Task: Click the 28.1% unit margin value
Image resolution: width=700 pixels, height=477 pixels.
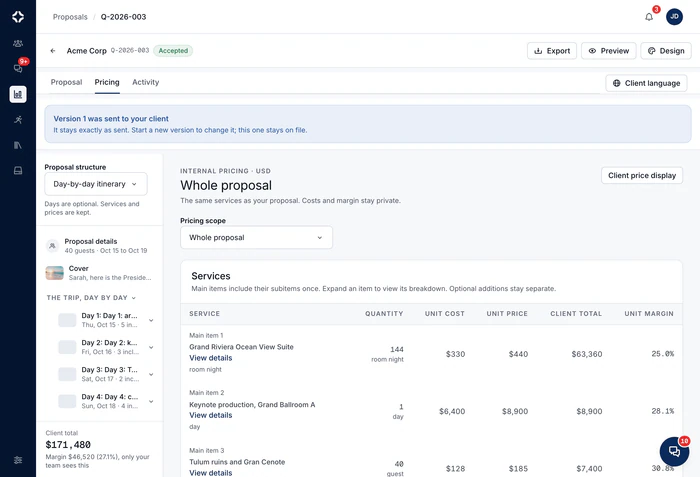Action: pos(662,411)
